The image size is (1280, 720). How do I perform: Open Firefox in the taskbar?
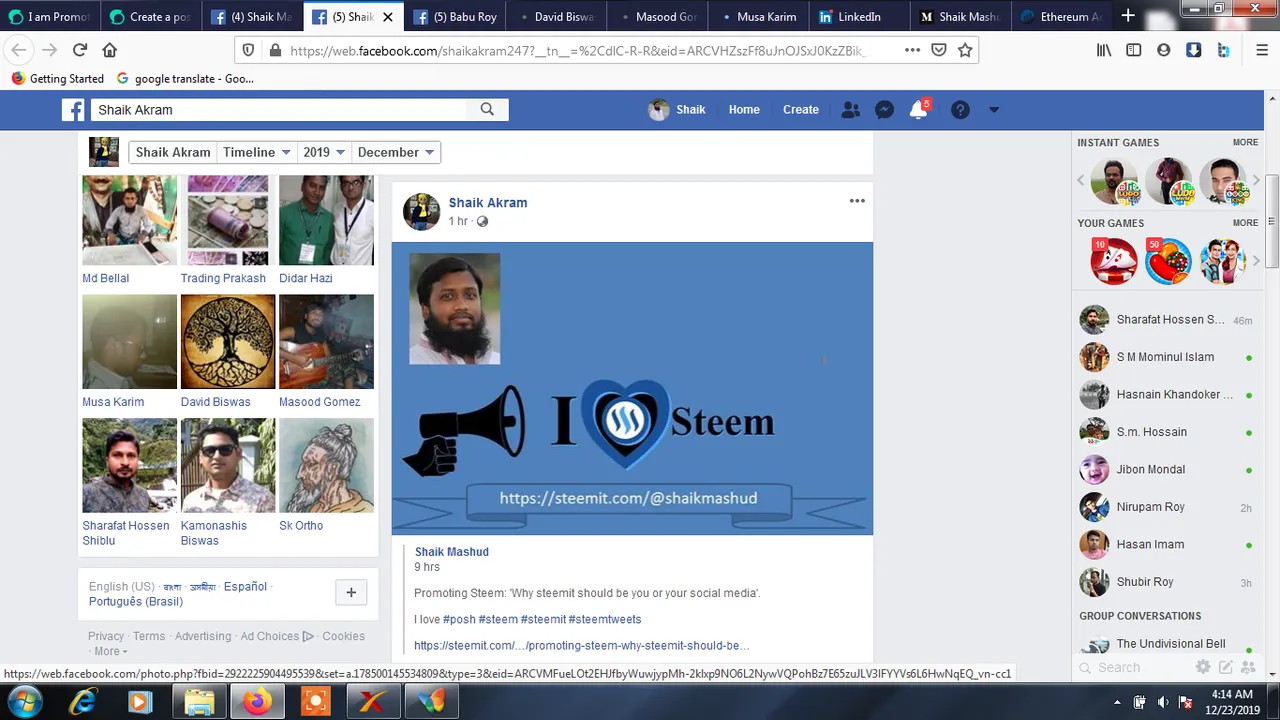[257, 702]
